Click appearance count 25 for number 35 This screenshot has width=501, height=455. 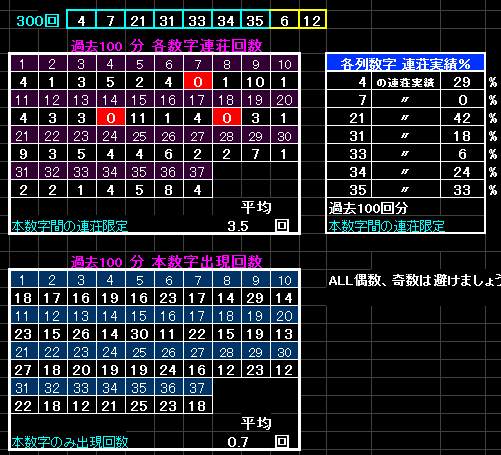(x=139, y=406)
